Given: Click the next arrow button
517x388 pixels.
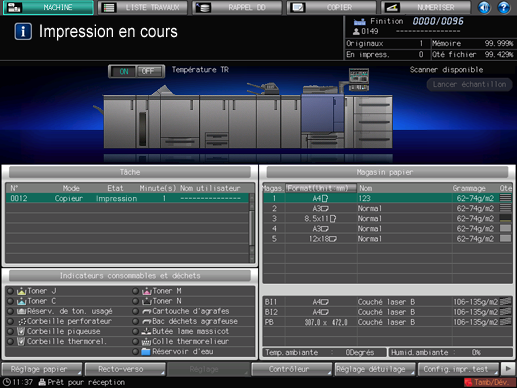Looking at the screenshot, I should click(508, 369).
